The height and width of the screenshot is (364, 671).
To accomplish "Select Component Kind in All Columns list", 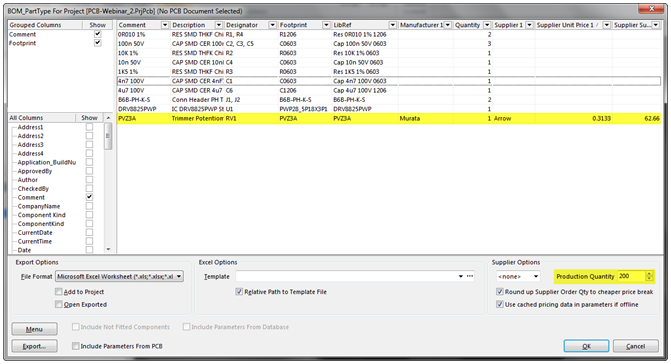I will [x=42, y=215].
